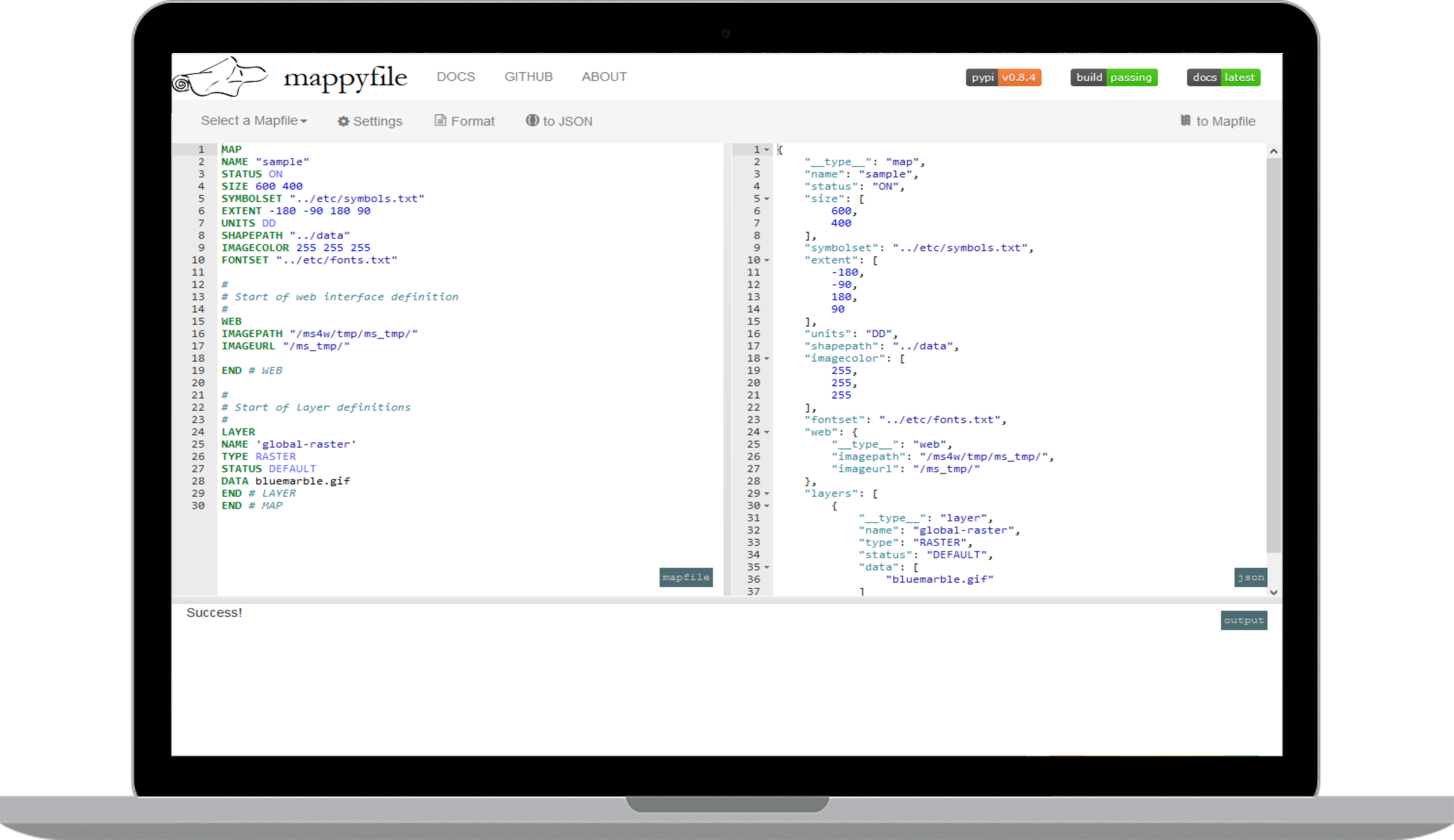Click the NAME "sample" line in mapfile
This screenshot has width=1454, height=840.
[x=265, y=162]
